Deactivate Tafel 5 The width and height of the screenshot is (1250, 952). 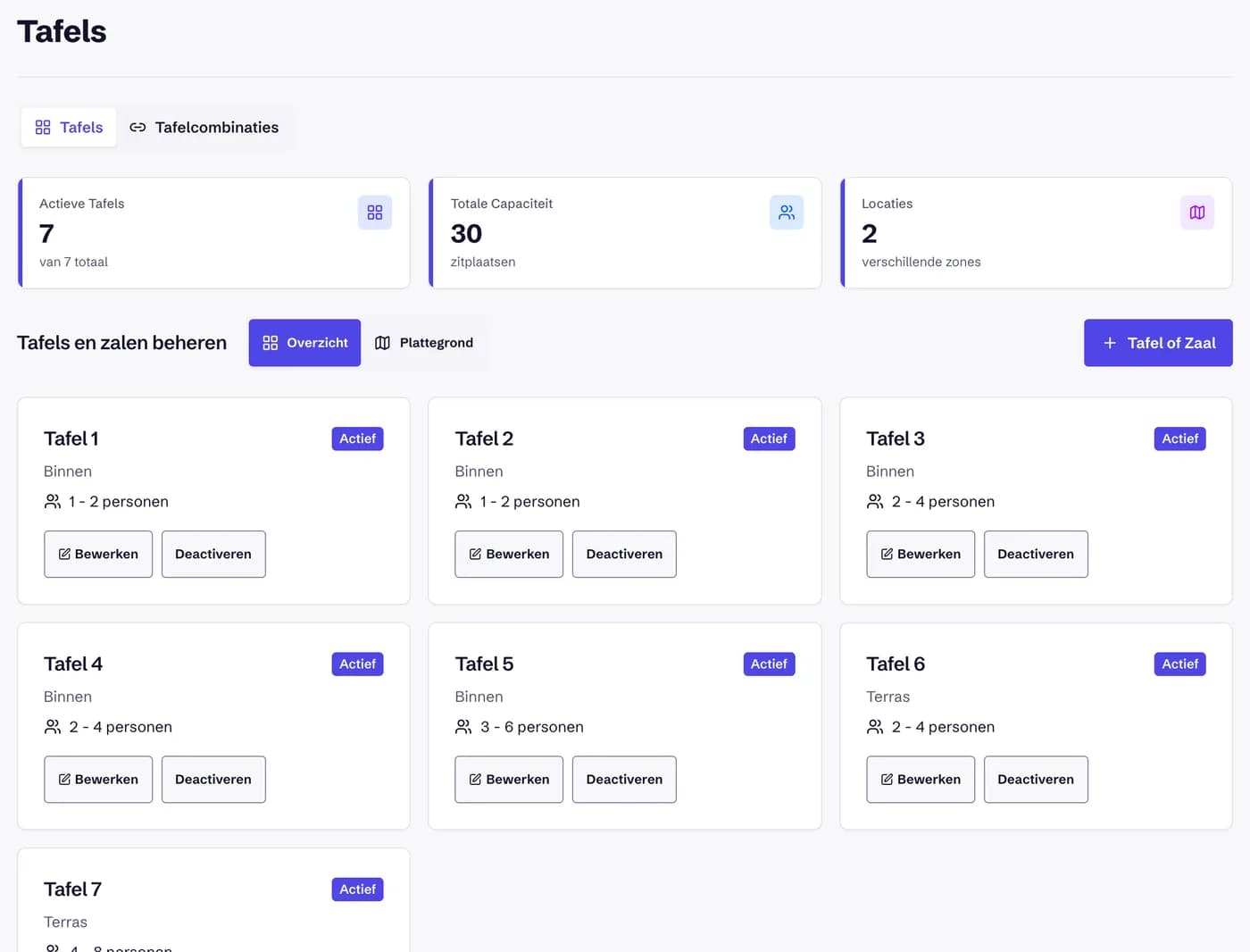coord(624,779)
